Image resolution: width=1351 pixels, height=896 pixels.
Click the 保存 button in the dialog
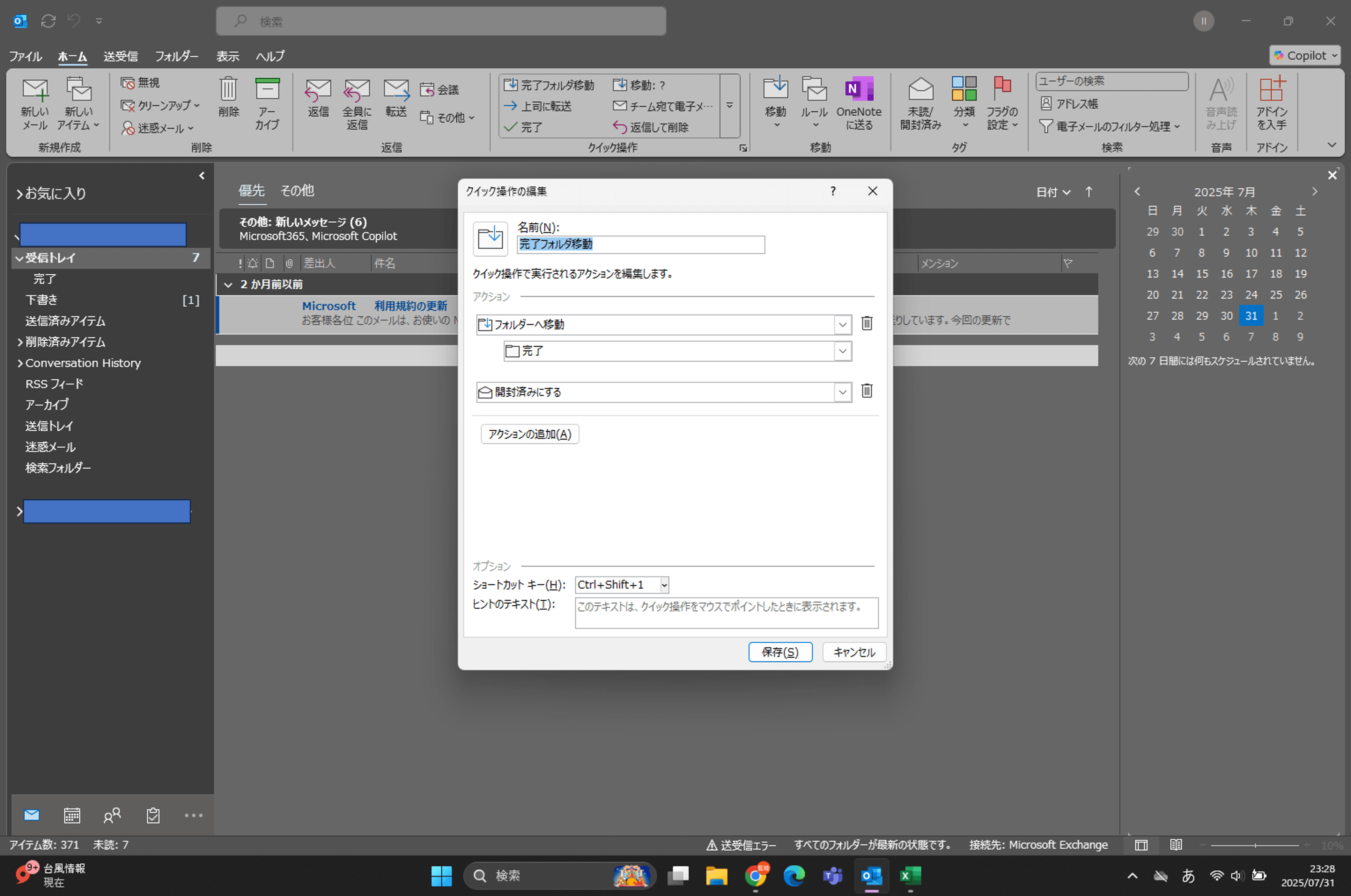780,652
